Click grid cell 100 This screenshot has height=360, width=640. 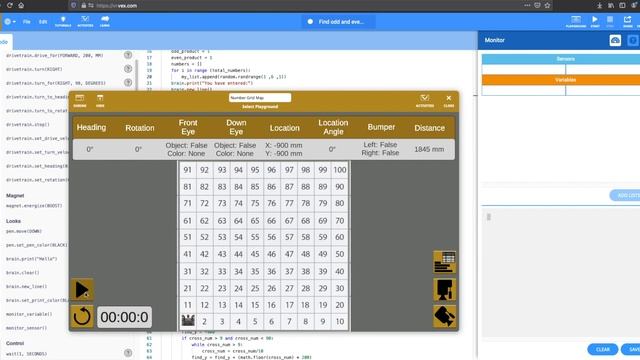[340, 170]
